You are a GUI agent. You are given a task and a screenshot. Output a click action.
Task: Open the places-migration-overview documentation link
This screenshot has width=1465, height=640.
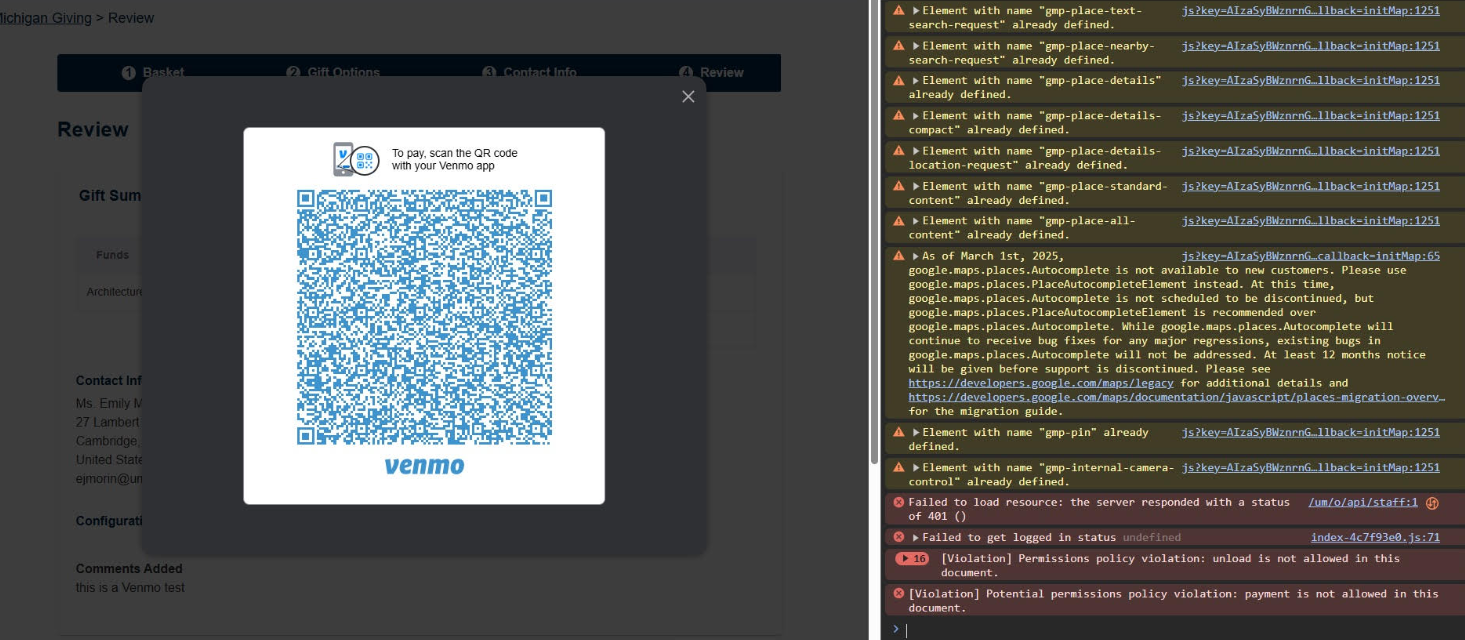(1177, 396)
